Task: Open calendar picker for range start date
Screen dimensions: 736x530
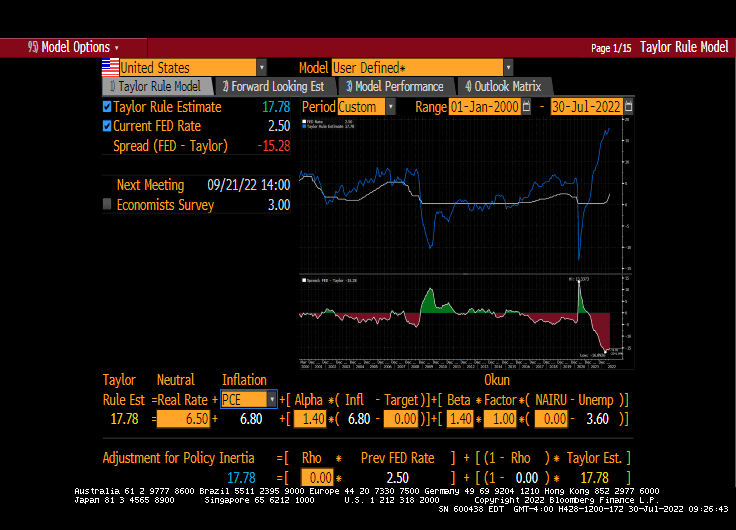Action: click(x=526, y=107)
